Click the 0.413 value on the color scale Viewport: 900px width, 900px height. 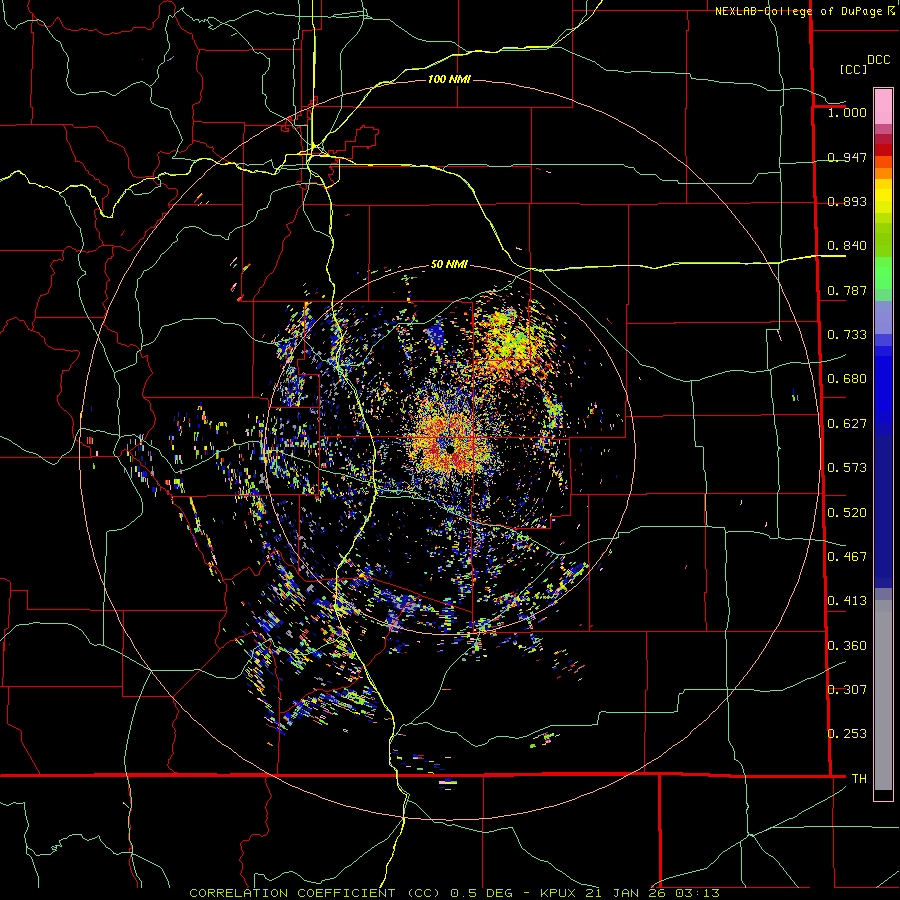click(x=847, y=601)
